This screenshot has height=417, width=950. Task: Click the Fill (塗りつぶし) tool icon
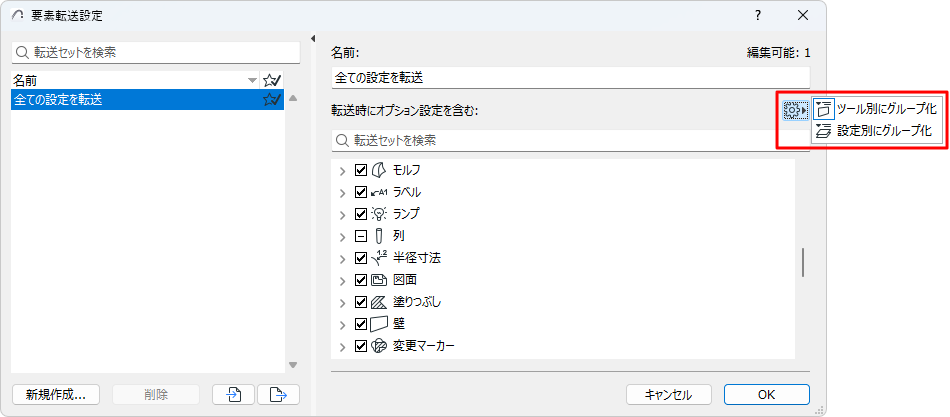(378, 302)
